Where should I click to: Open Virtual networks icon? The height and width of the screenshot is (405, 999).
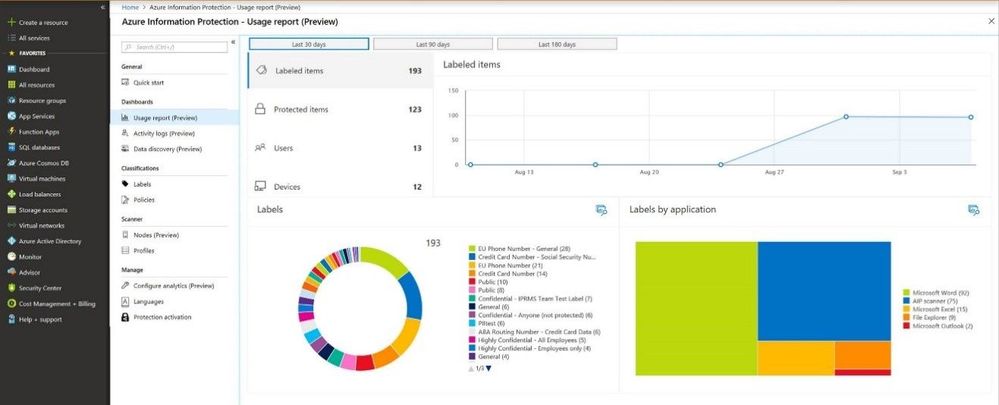click(x=11, y=225)
